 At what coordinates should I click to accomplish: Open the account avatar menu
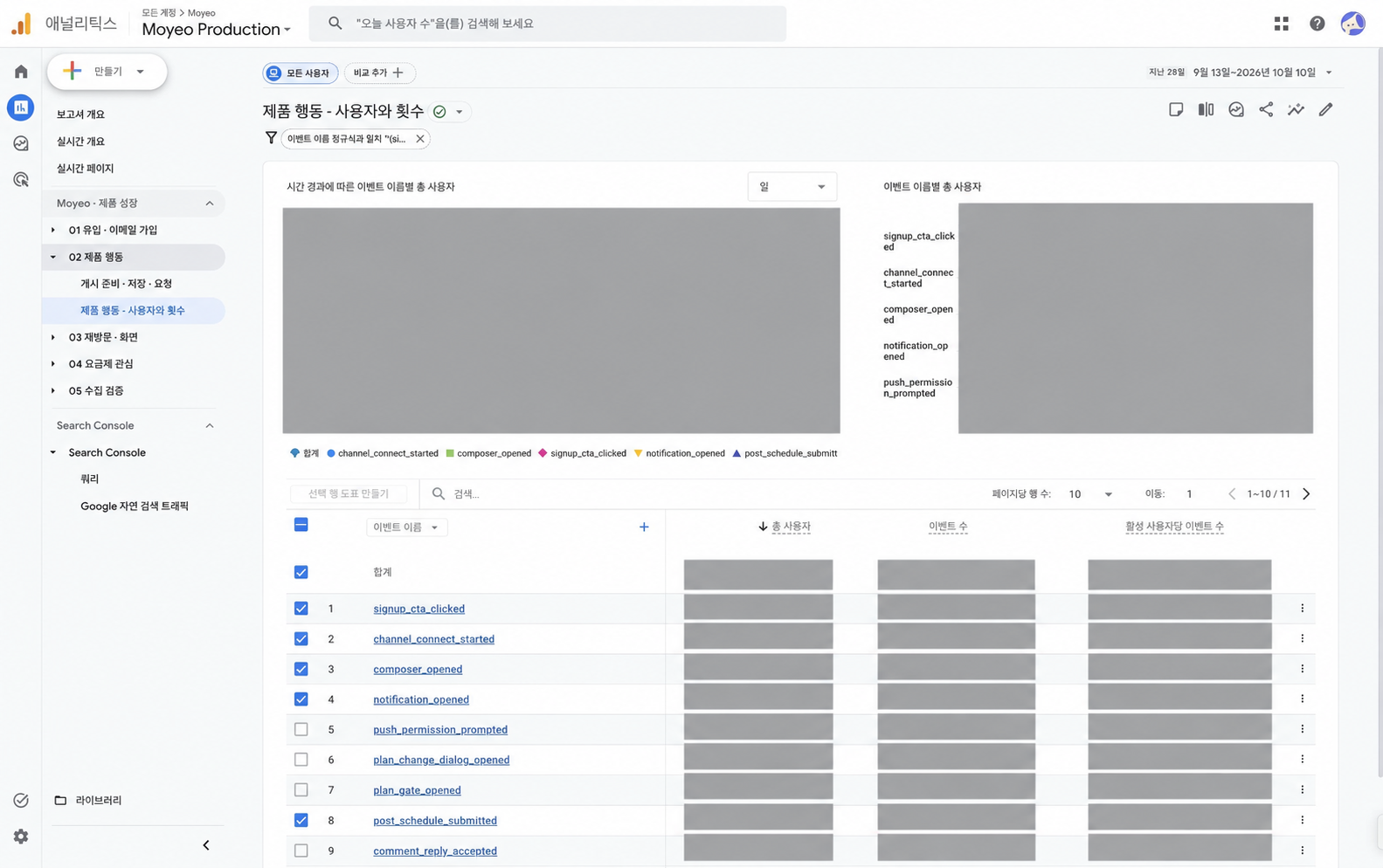tap(1352, 24)
